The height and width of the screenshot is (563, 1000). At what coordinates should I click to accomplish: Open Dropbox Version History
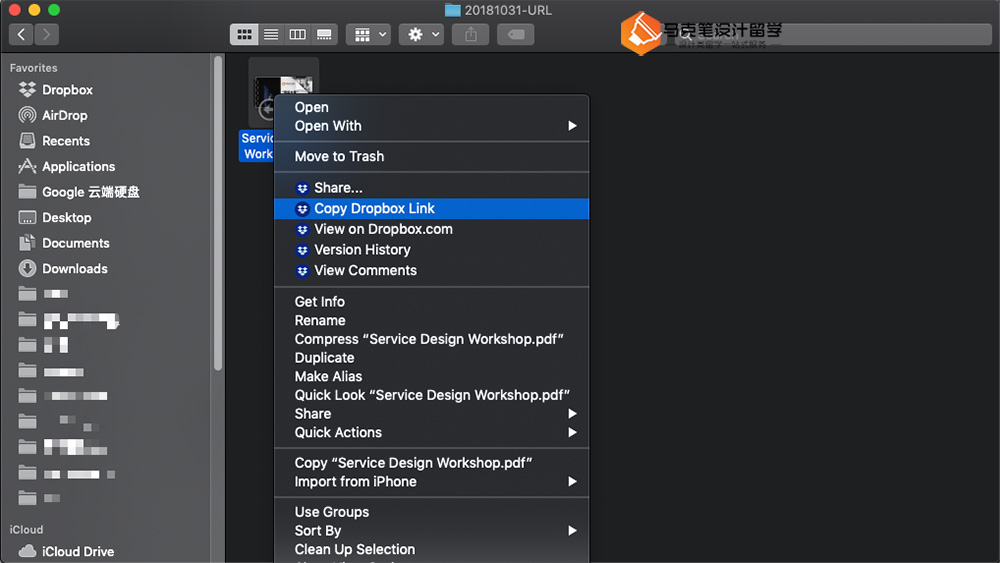pos(431,250)
